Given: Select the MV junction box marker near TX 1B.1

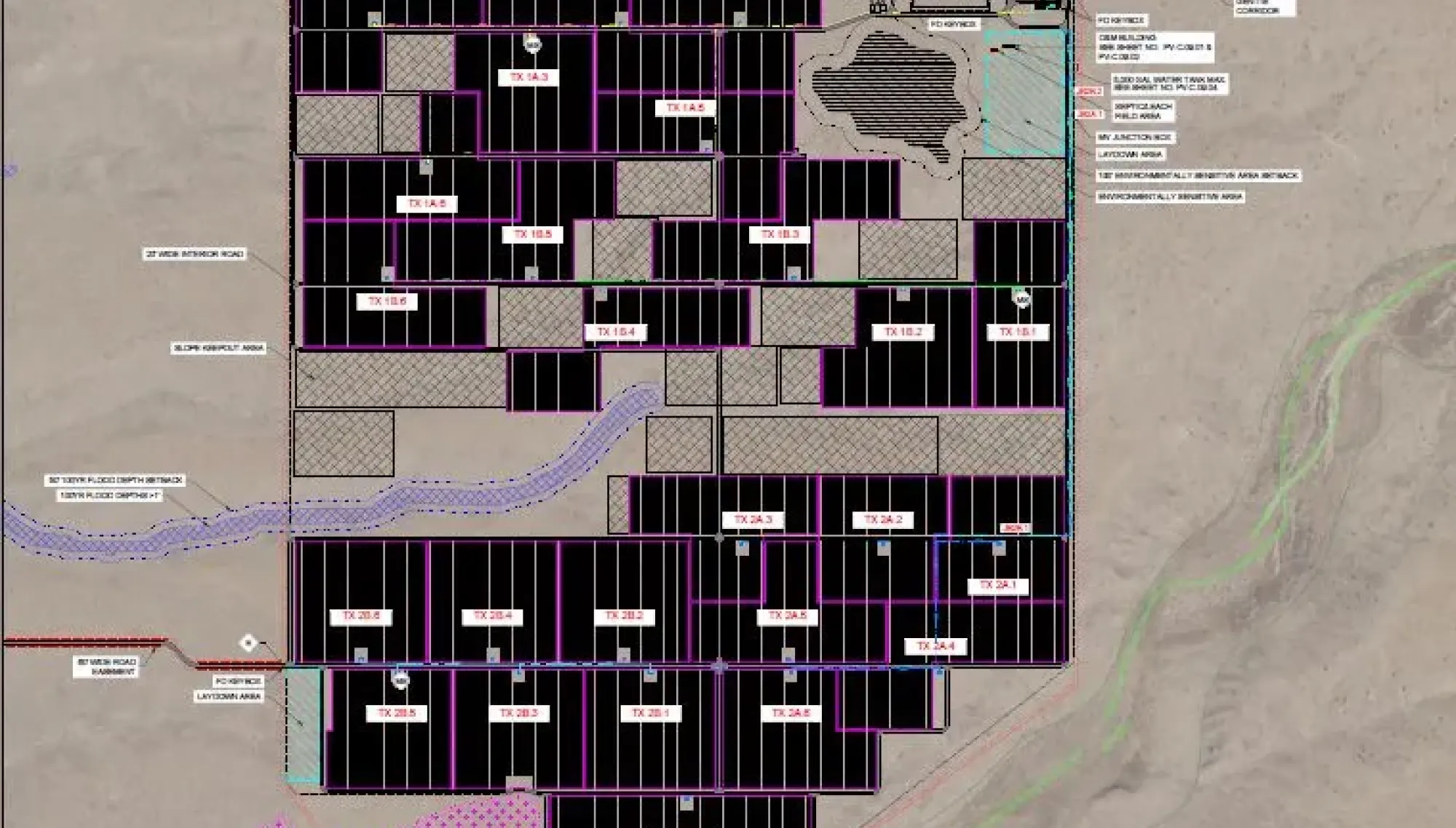Looking at the screenshot, I should click(1021, 300).
